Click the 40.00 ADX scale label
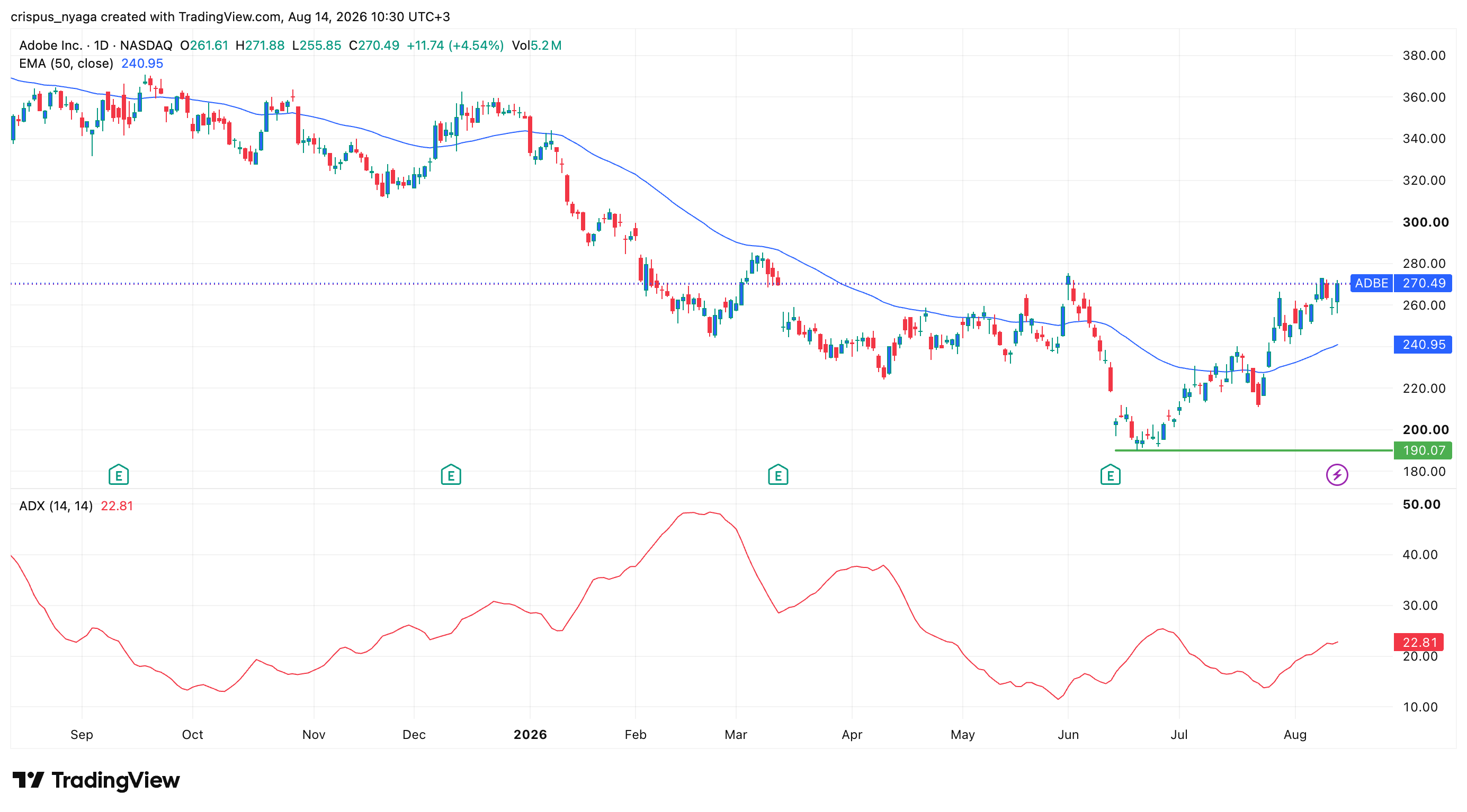 [x=1420, y=554]
